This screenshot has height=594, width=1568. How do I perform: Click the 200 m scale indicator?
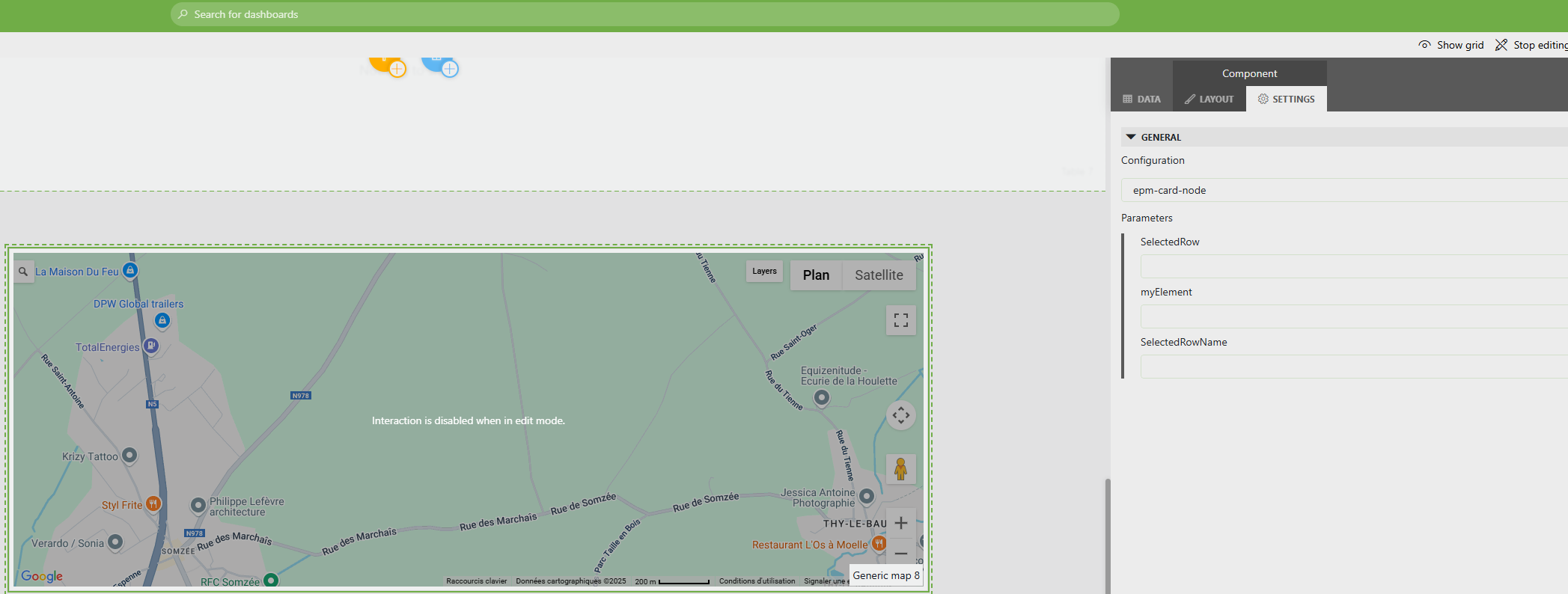tap(672, 581)
